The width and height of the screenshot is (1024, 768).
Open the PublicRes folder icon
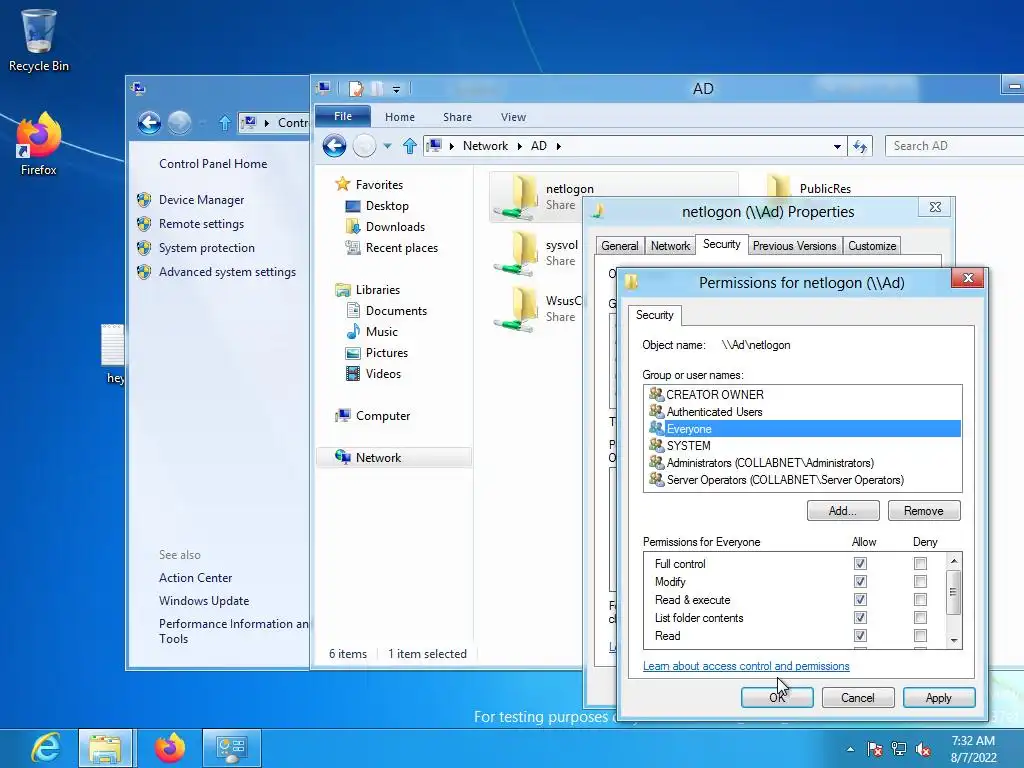click(778, 185)
